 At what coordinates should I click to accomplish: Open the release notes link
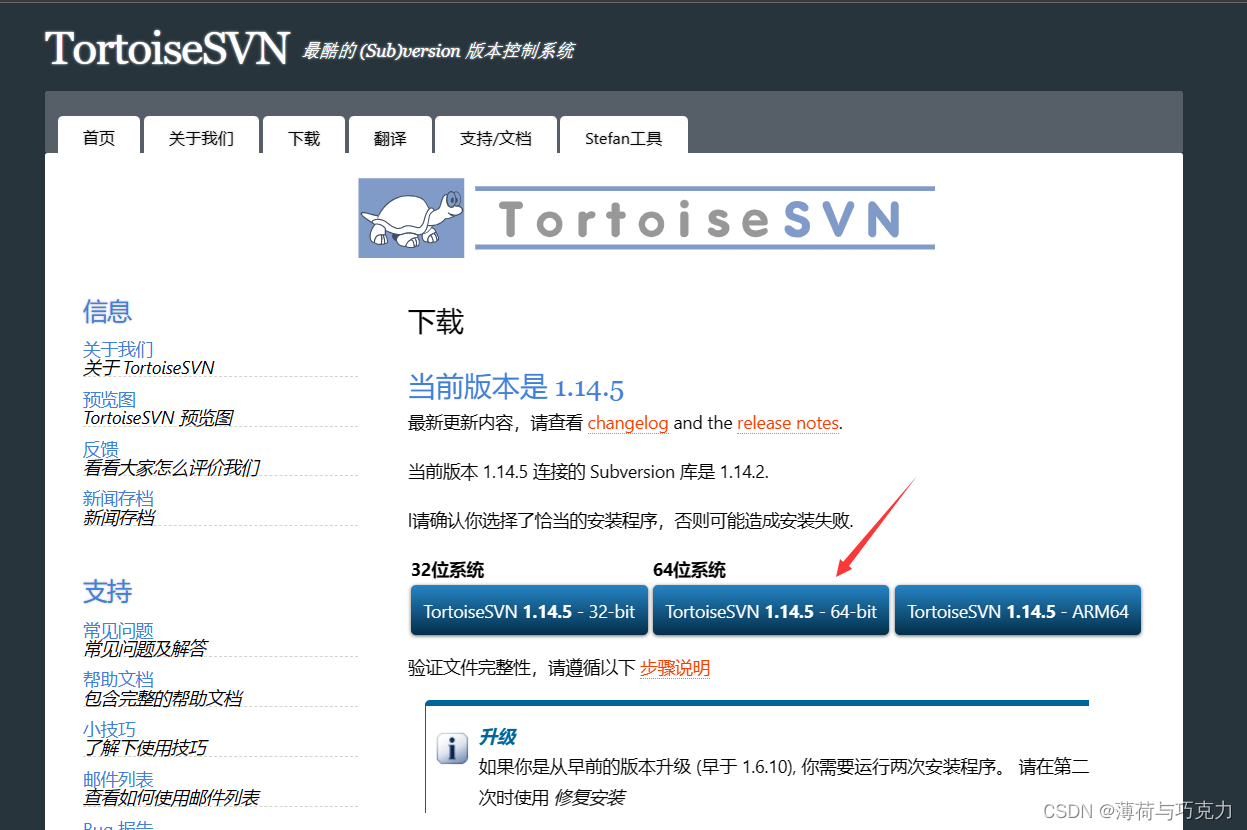pos(788,423)
